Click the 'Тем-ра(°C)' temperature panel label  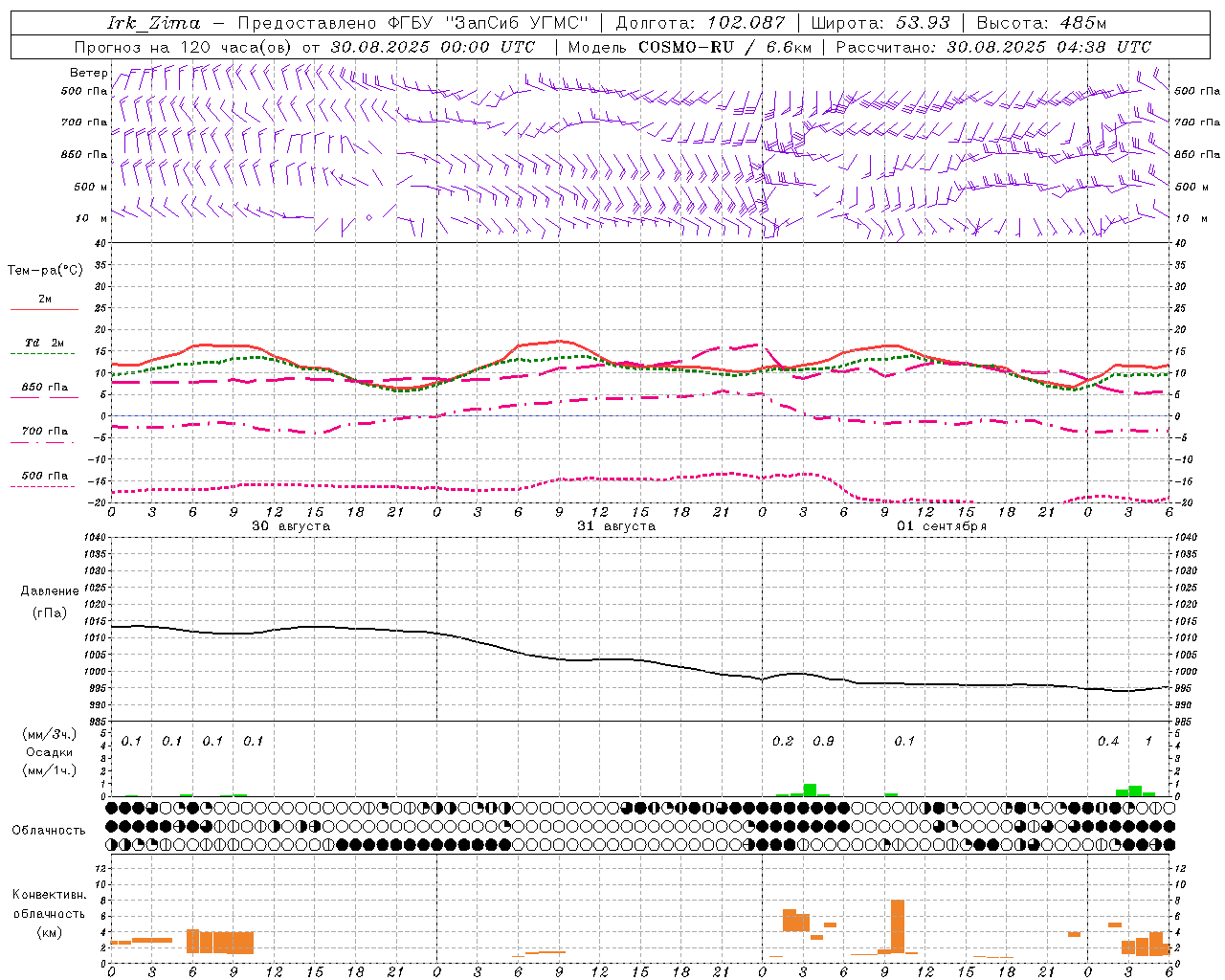click(45, 271)
